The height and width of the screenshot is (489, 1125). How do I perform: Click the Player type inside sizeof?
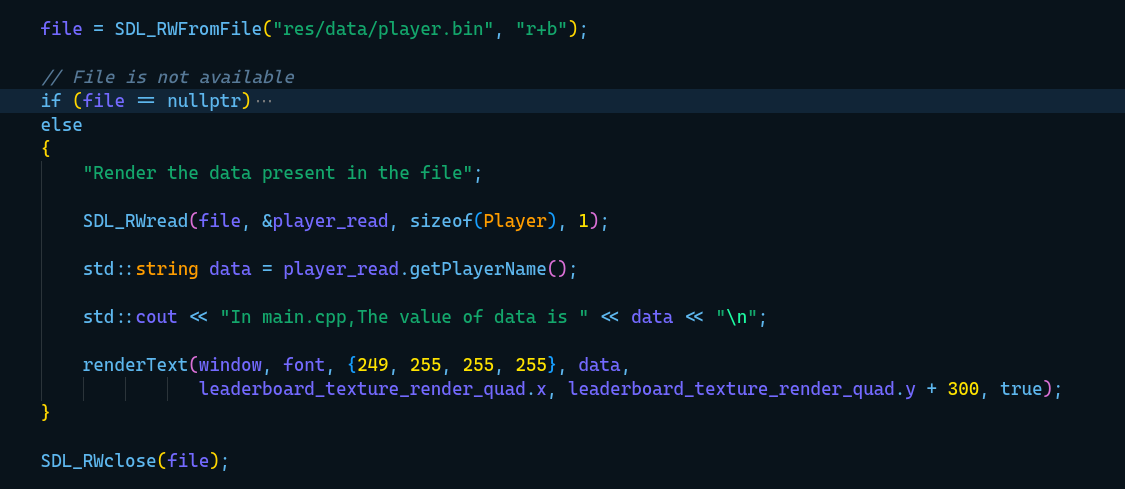(515, 221)
